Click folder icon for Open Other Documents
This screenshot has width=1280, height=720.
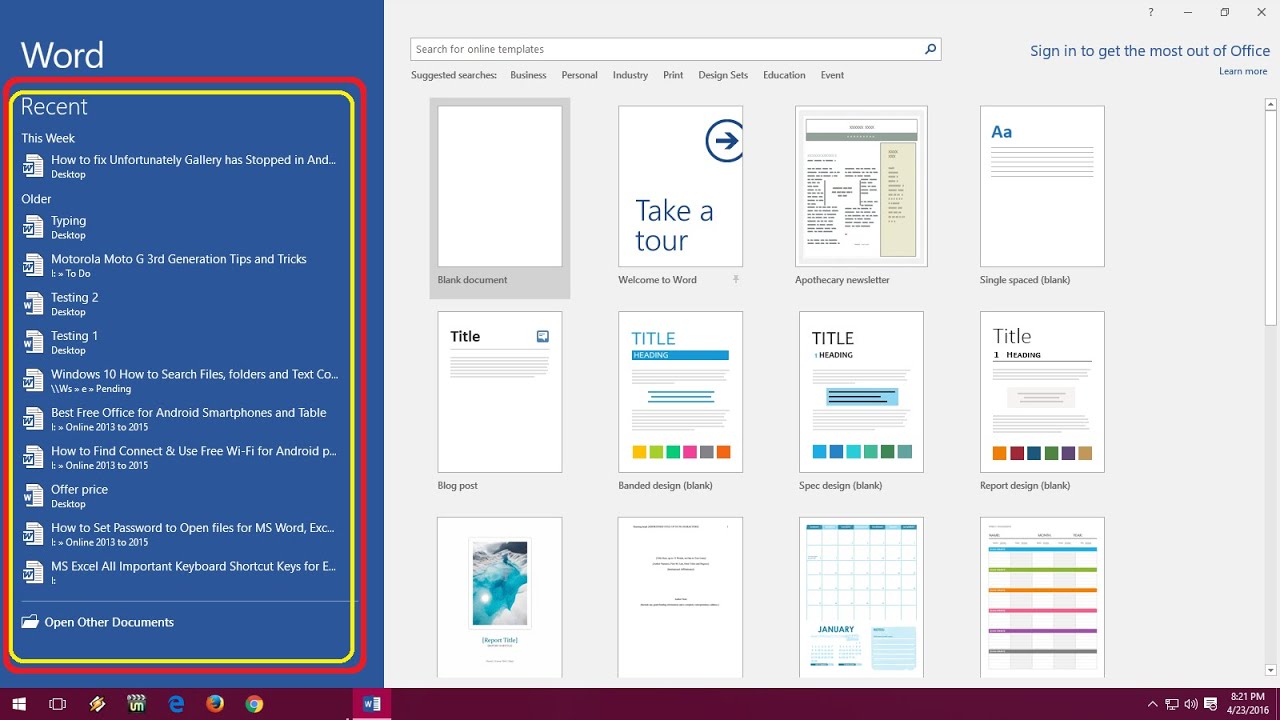point(30,622)
